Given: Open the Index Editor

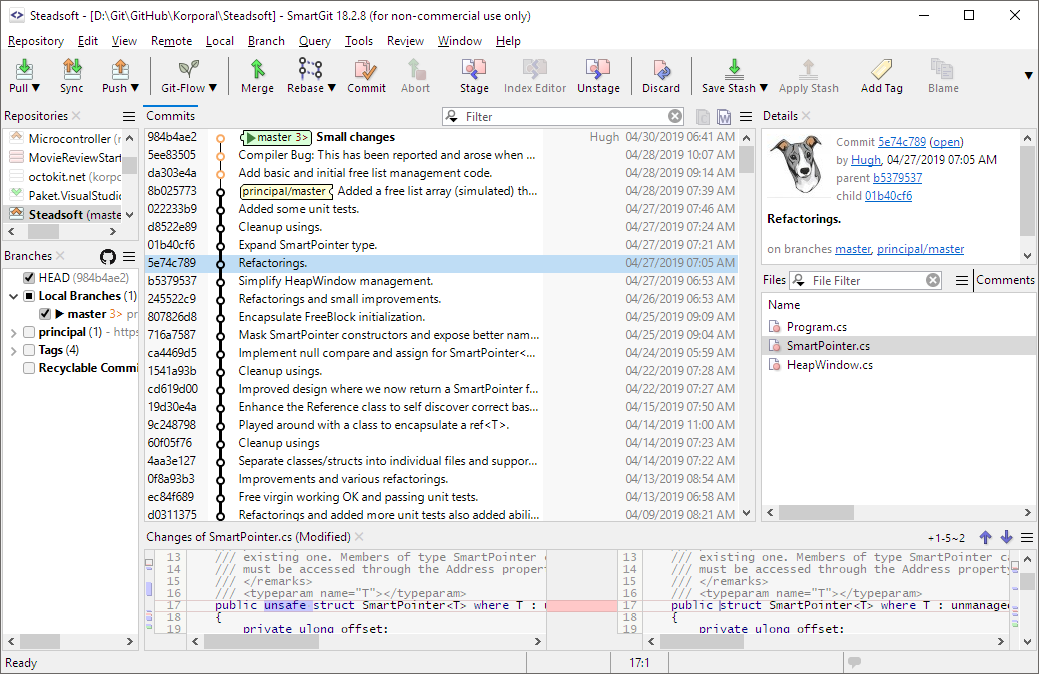Looking at the screenshot, I should (x=536, y=75).
